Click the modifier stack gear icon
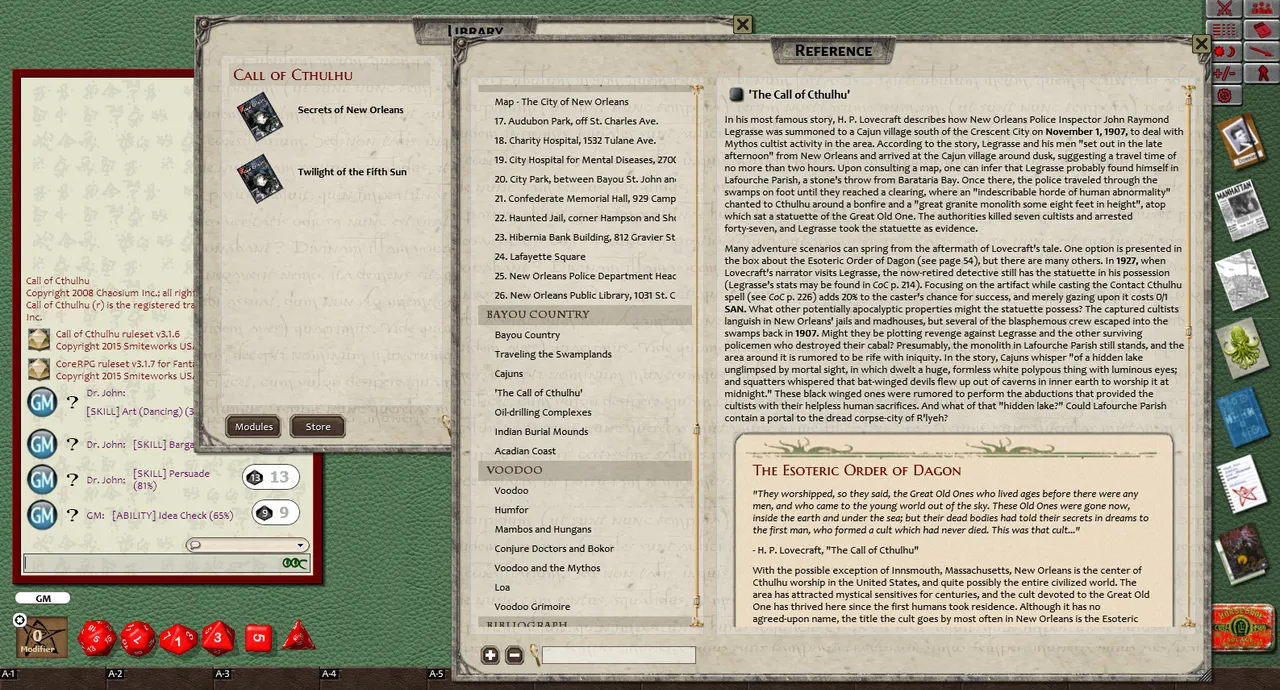 (x=19, y=620)
